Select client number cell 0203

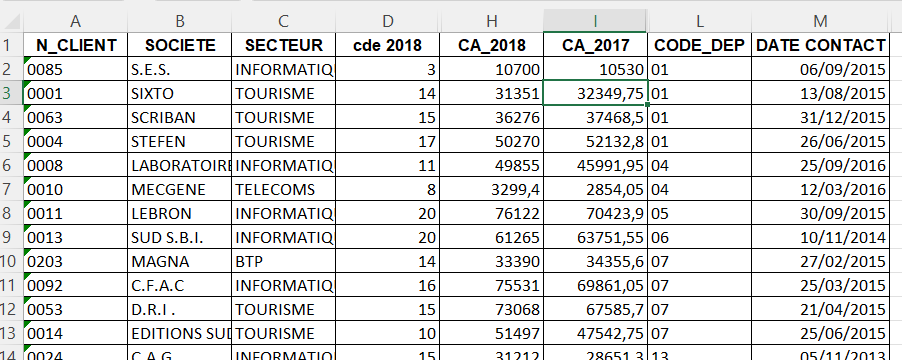tap(75, 262)
